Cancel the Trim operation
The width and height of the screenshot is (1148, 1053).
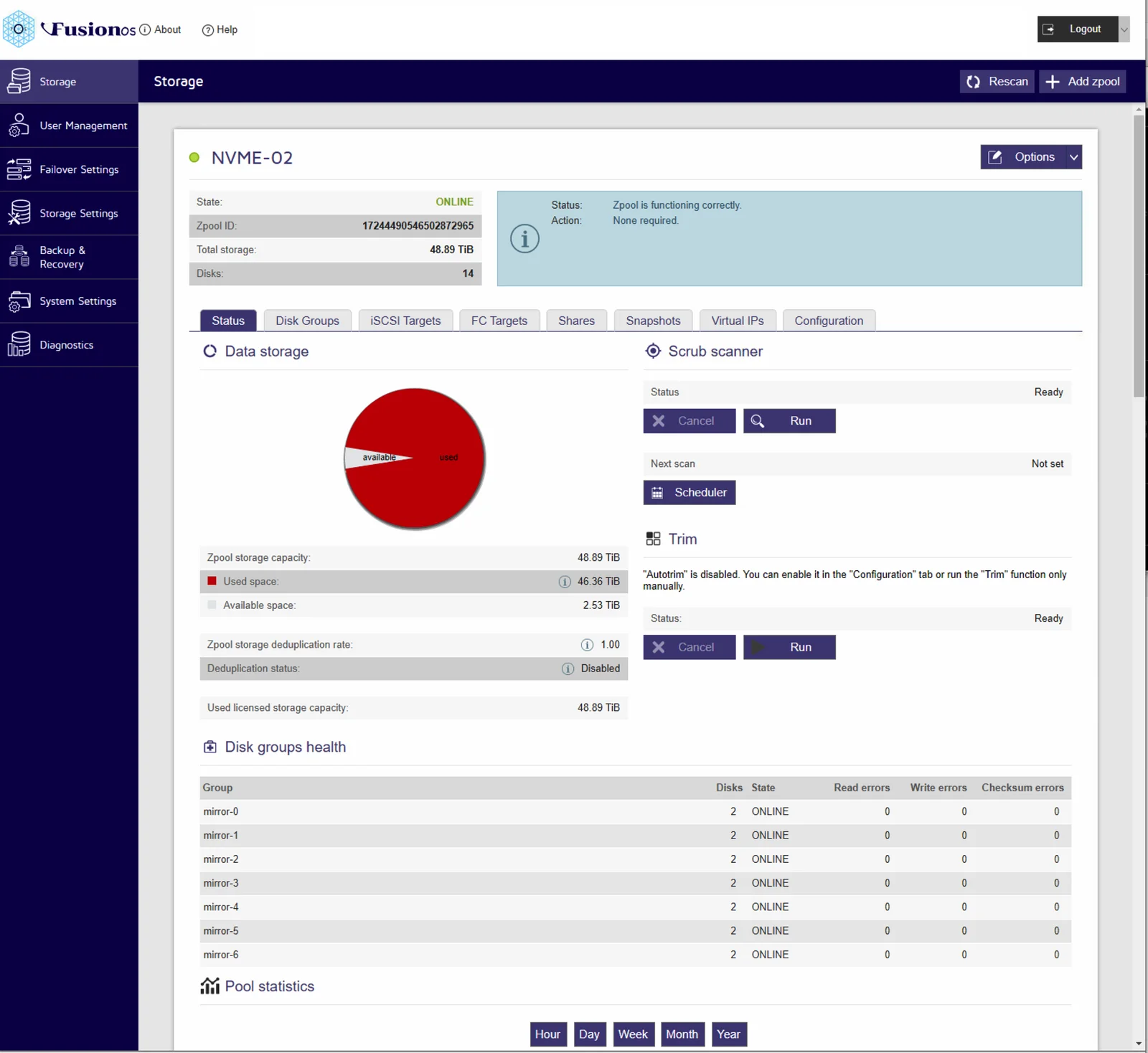point(690,647)
